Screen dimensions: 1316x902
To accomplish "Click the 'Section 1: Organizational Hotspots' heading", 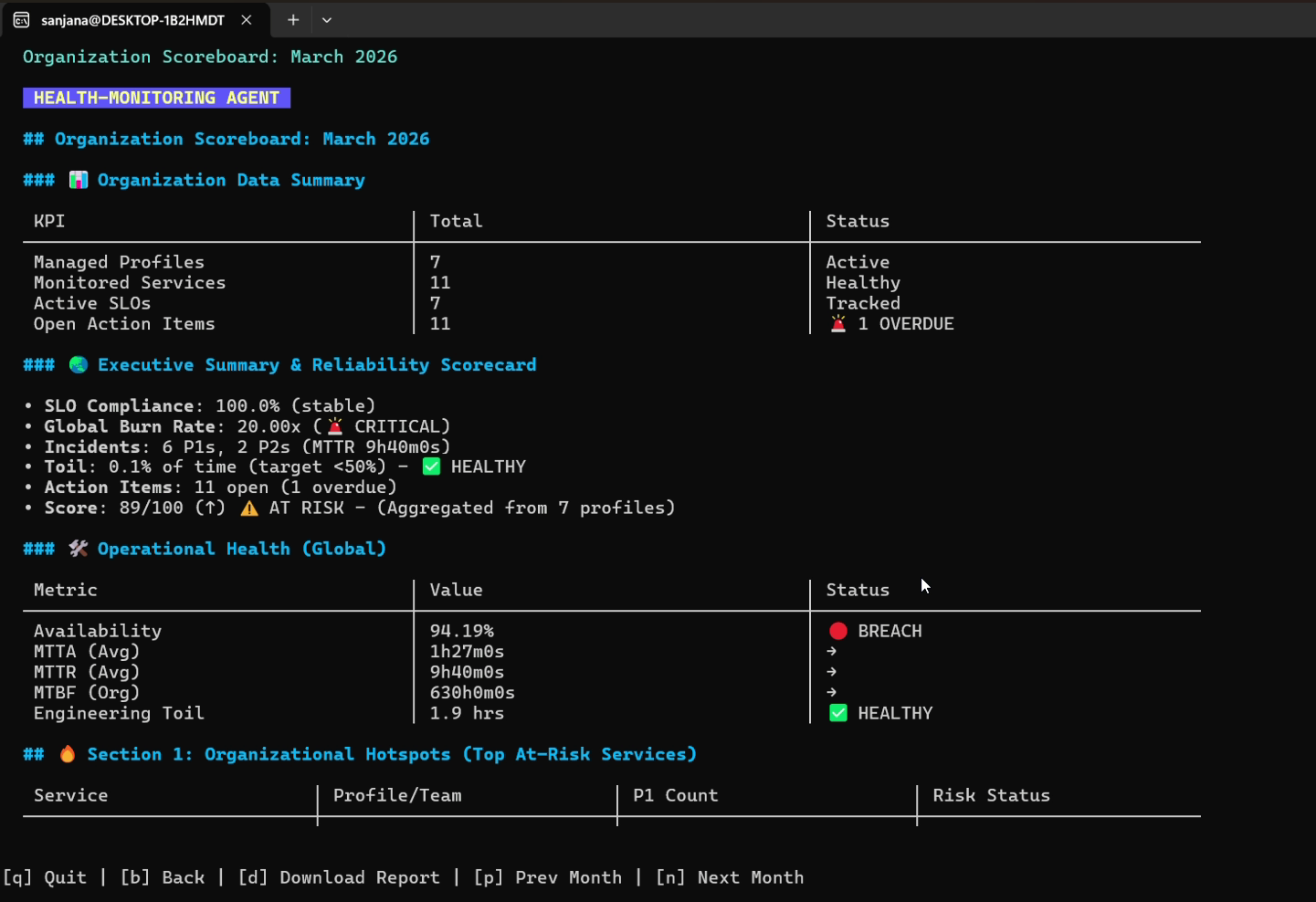I will tap(392, 754).
